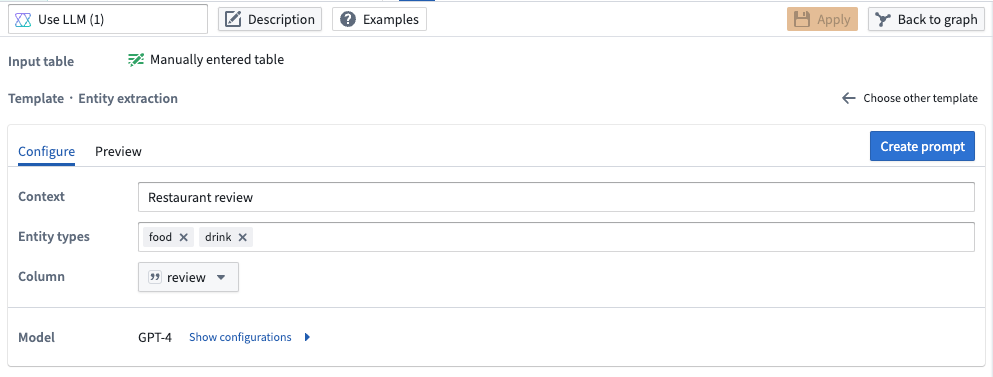
Task: Click the Use LLM (1) name field
Action: coord(108,20)
